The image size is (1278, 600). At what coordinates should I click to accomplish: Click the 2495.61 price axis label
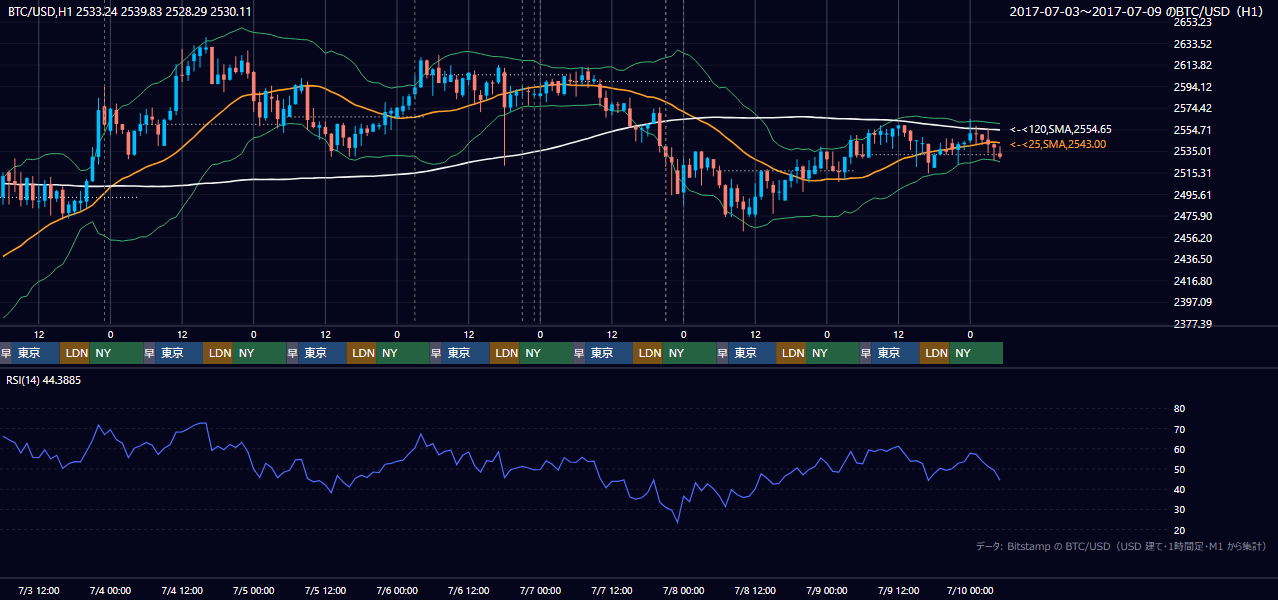tap(1192, 195)
